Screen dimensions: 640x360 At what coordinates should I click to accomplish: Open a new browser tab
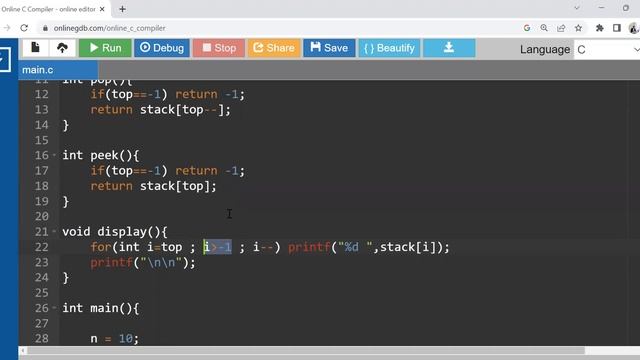click(x=122, y=9)
